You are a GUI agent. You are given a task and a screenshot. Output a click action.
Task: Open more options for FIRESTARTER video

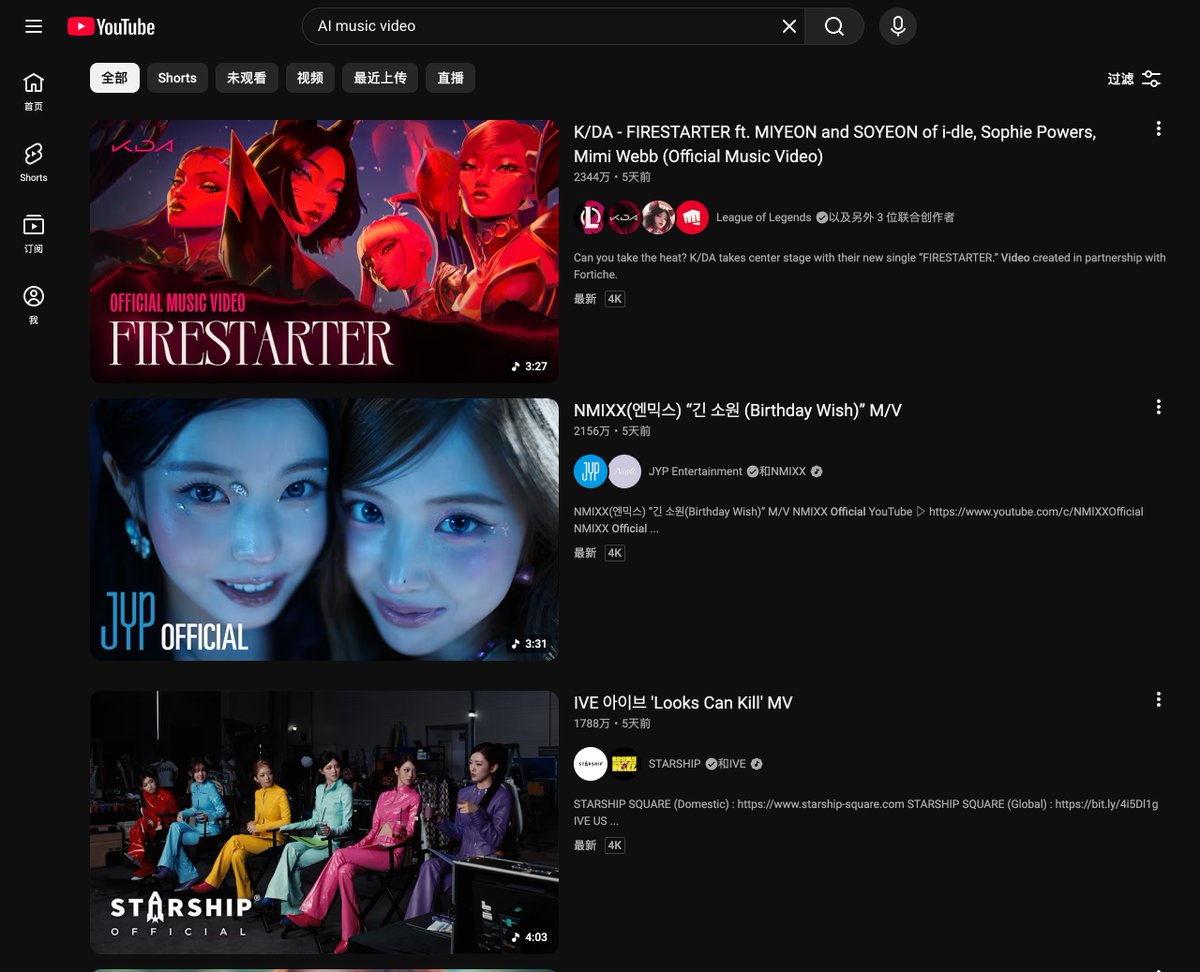click(x=1158, y=129)
